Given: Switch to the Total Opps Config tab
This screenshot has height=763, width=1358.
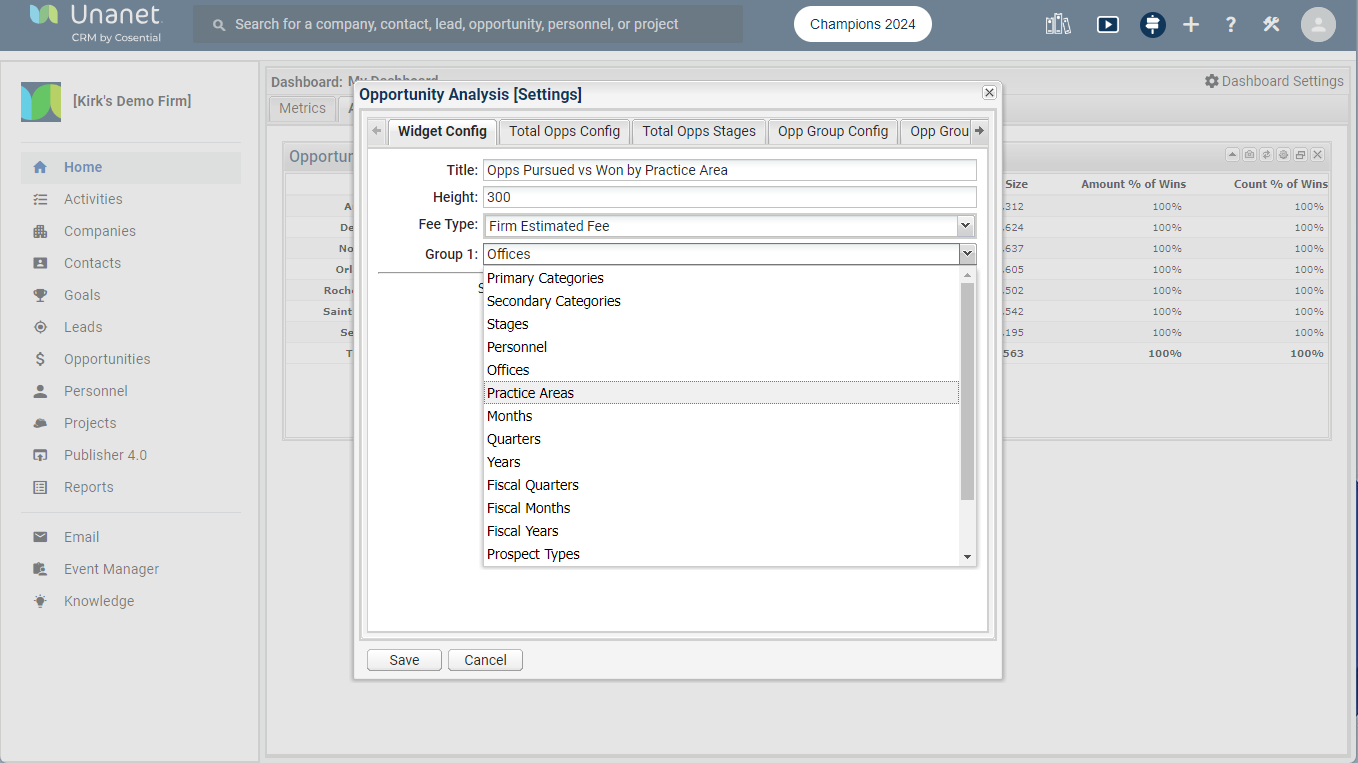Looking at the screenshot, I should pyautogui.click(x=564, y=131).
